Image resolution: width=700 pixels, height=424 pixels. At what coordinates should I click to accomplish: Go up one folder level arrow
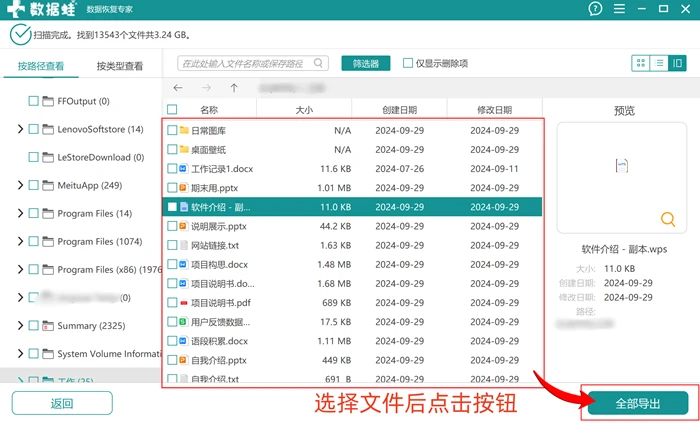point(234,88)
